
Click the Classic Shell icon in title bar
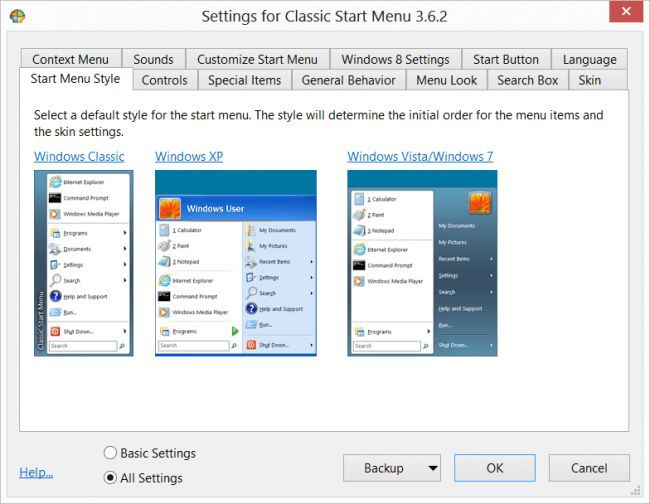click(x=17, y=16)
